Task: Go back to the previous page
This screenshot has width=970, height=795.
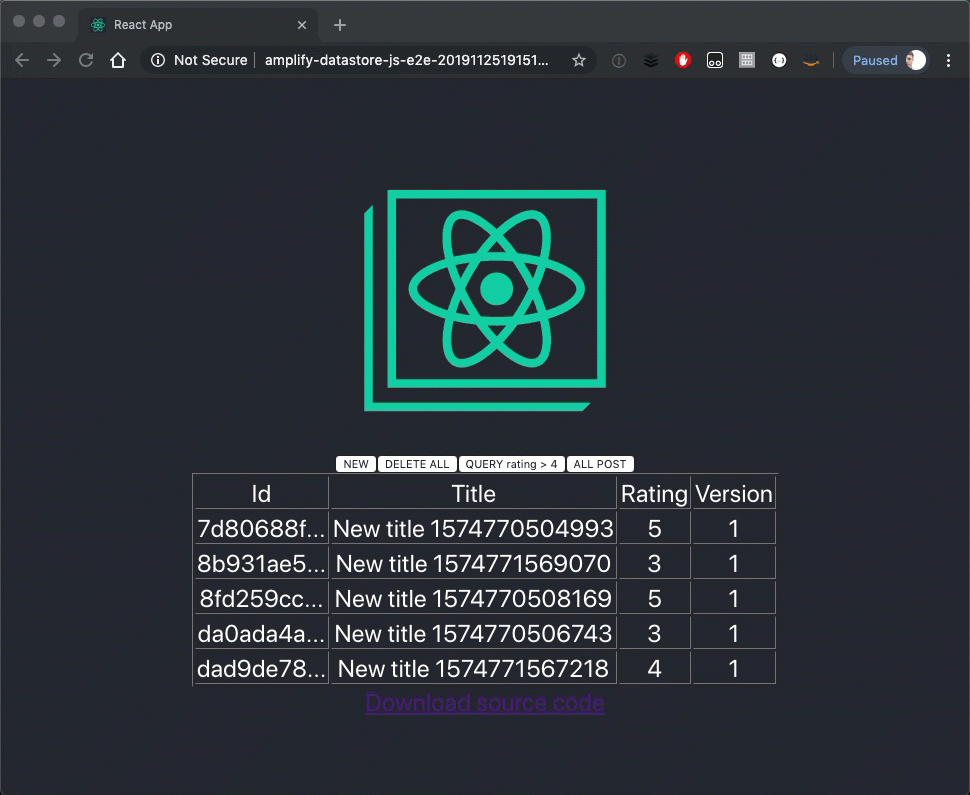Action: coord(22,60)
